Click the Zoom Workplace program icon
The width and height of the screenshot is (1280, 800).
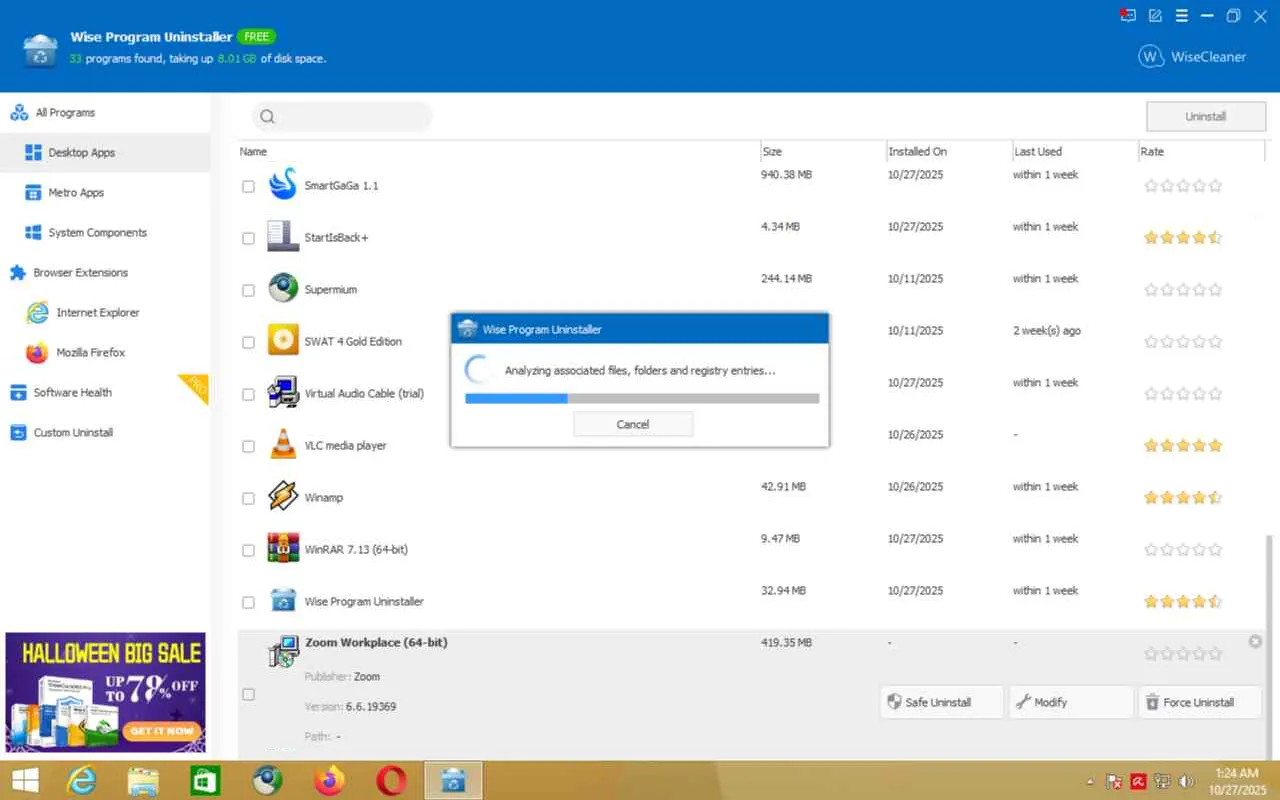click(283, 652)
